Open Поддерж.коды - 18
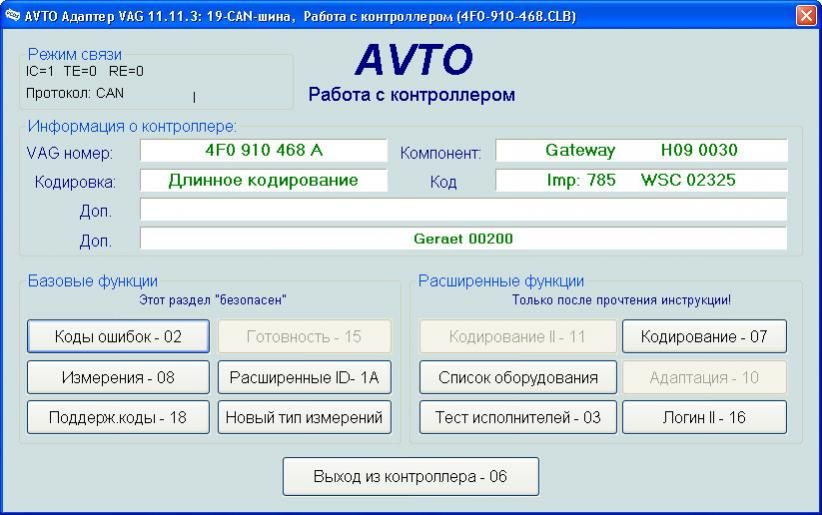The height and width of the screenshot is (515, 822). coord(118,417)
